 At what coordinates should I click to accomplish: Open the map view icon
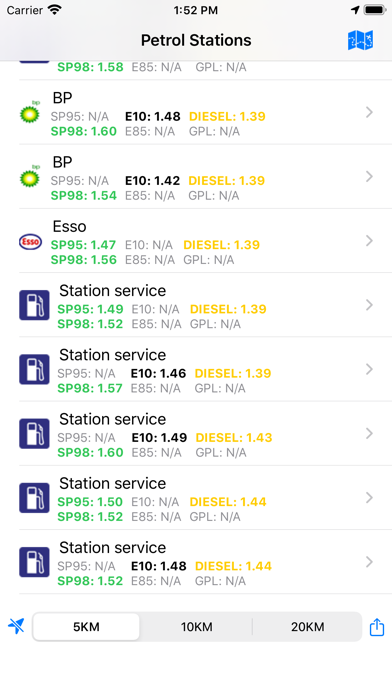coord(360,40)
